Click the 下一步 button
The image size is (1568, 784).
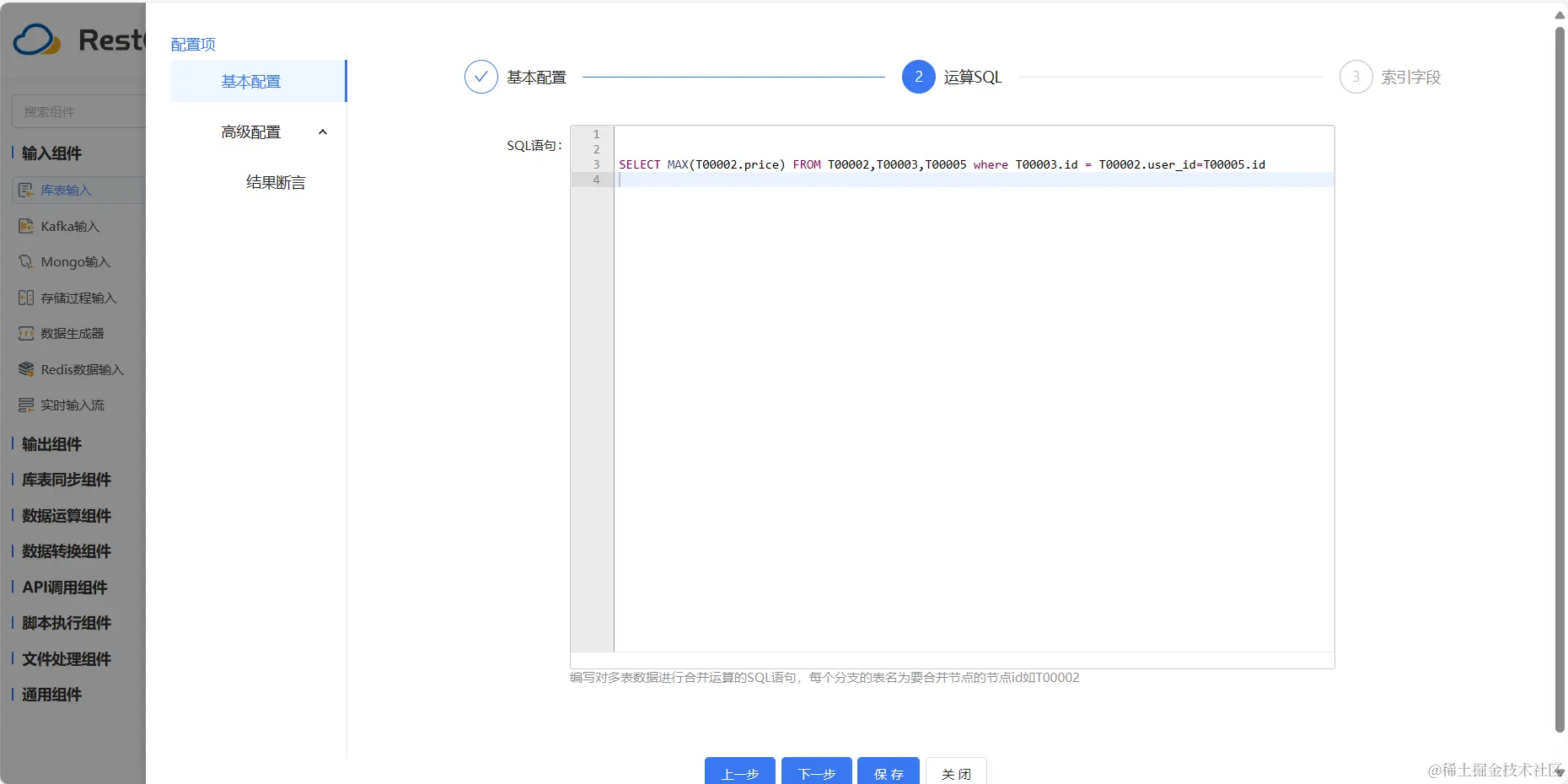(817, 772)
